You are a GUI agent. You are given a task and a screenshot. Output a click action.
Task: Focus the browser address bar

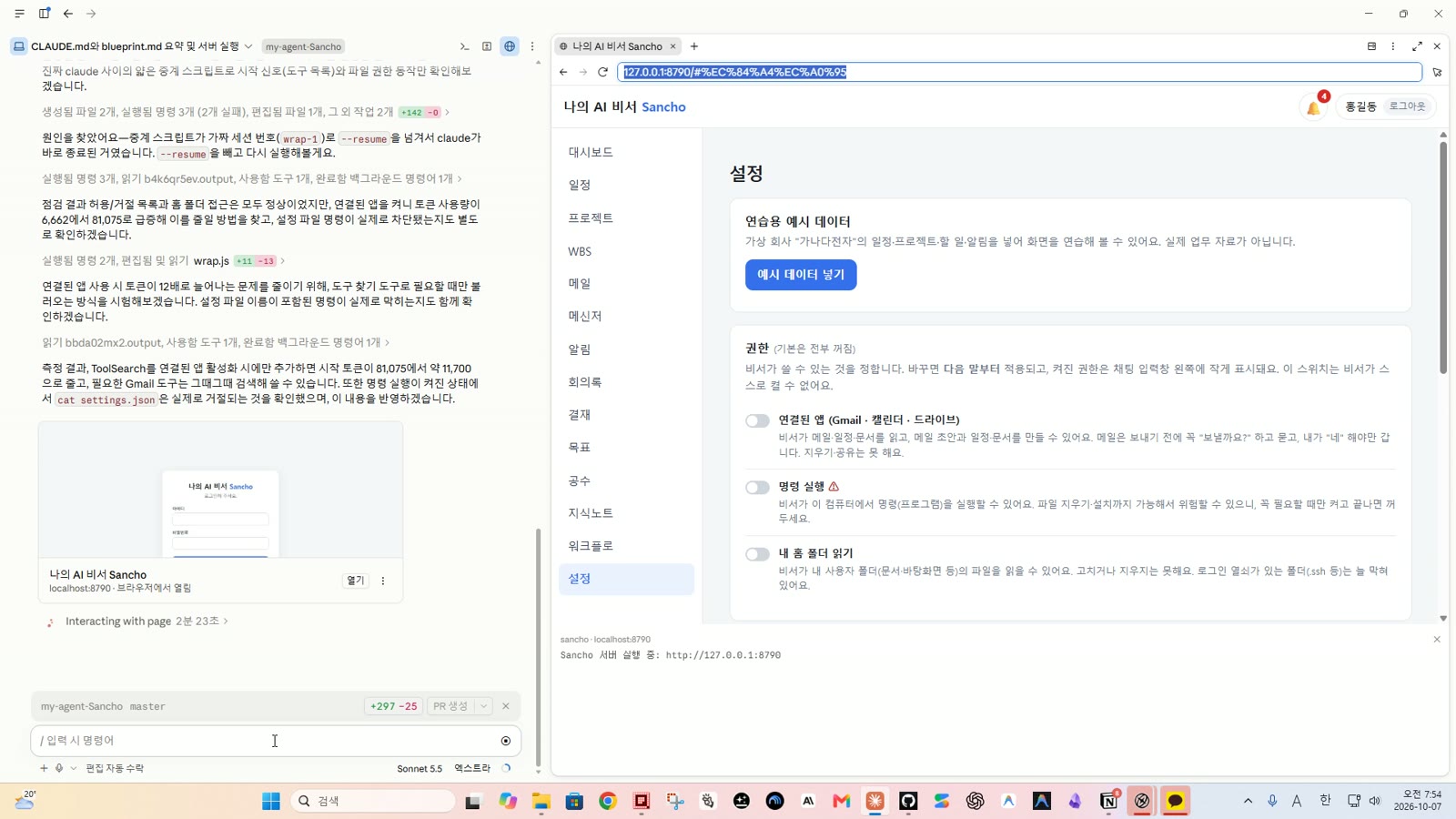(x=1019, y=72)
